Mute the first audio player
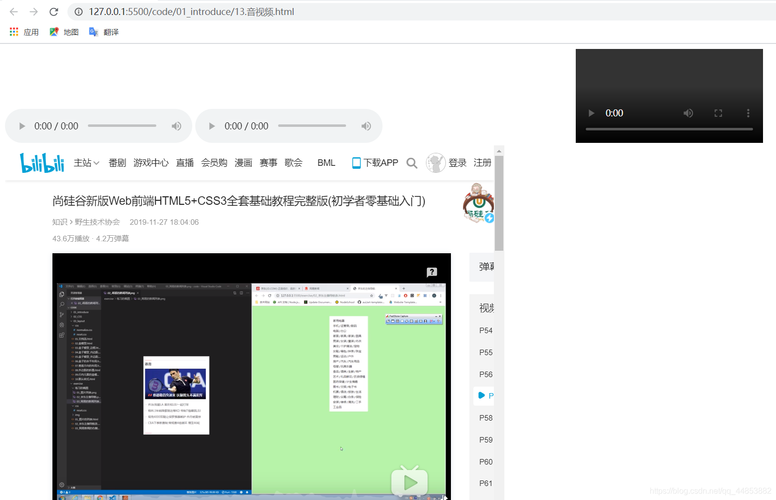The height and width of the screenshot is (500, 776). tap(176, 126)
